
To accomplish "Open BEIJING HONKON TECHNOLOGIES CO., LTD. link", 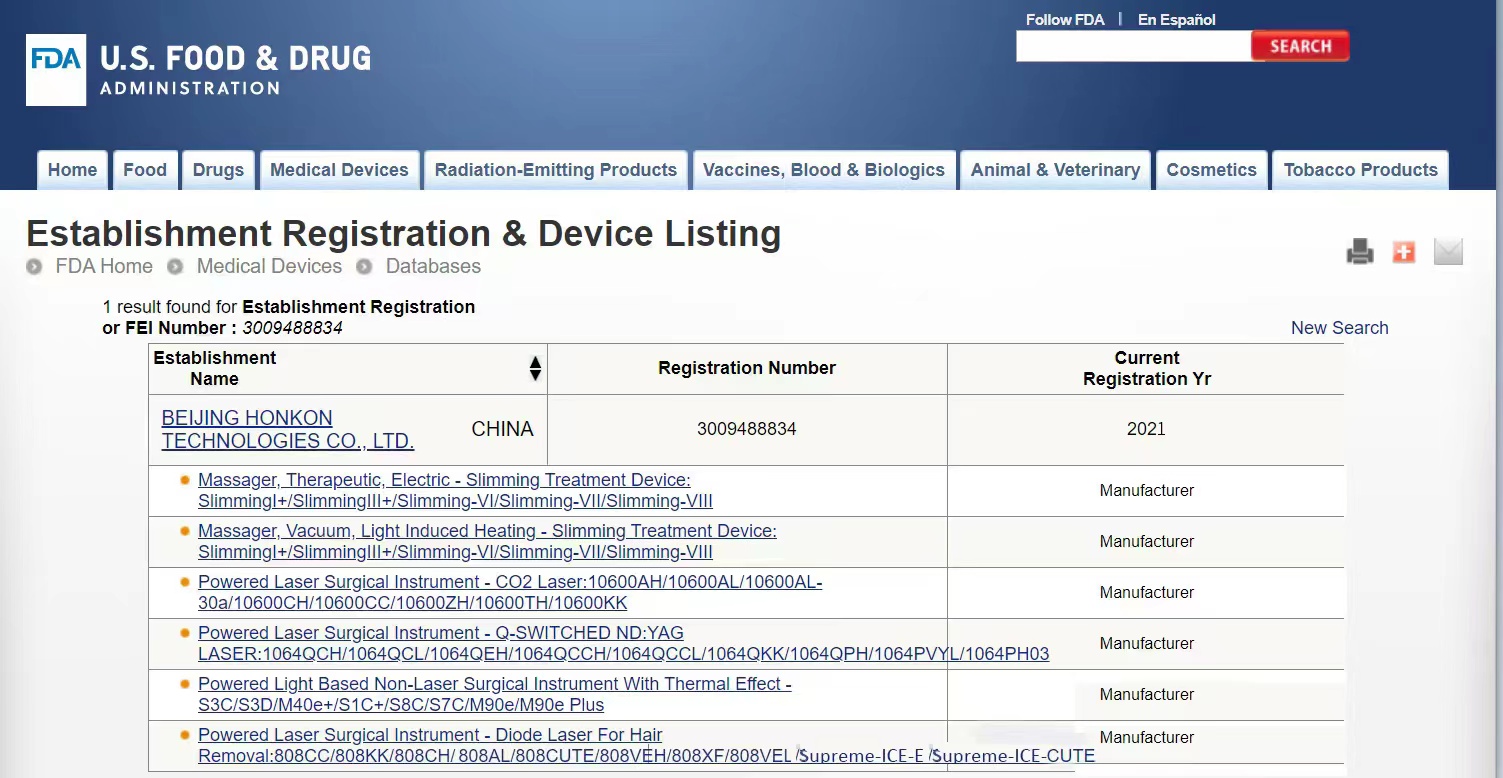I will (x=288, y=429).
